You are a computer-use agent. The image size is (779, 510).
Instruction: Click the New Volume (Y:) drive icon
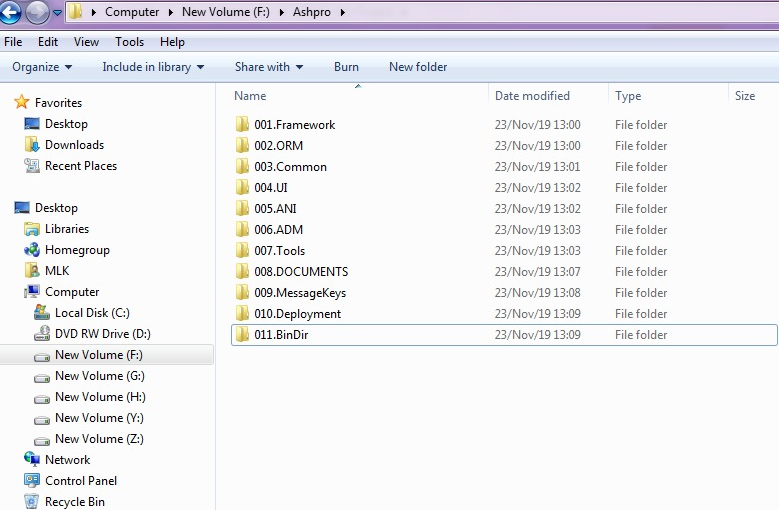point(42,420)
